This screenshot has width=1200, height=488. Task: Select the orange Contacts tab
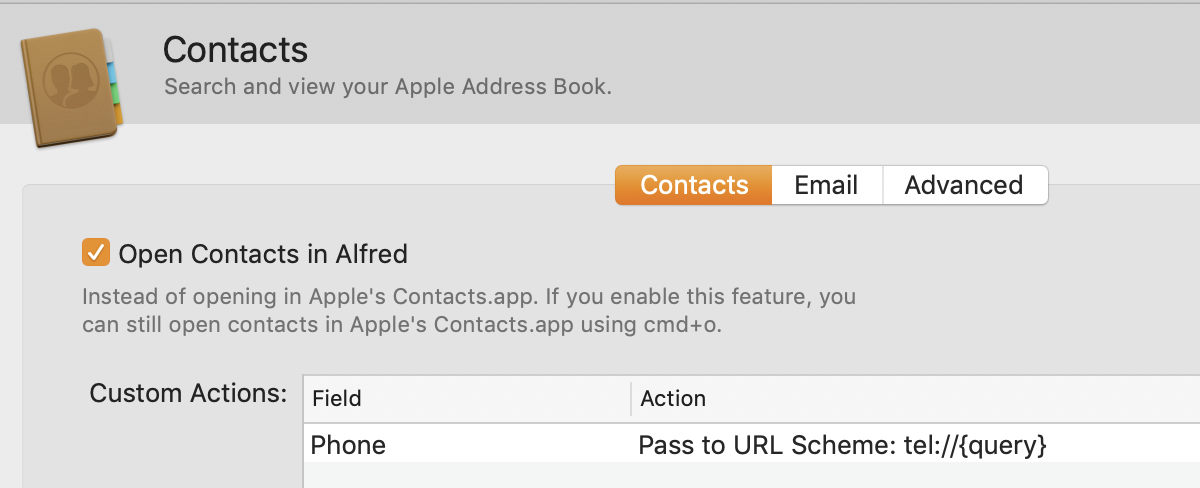[694, 185]
